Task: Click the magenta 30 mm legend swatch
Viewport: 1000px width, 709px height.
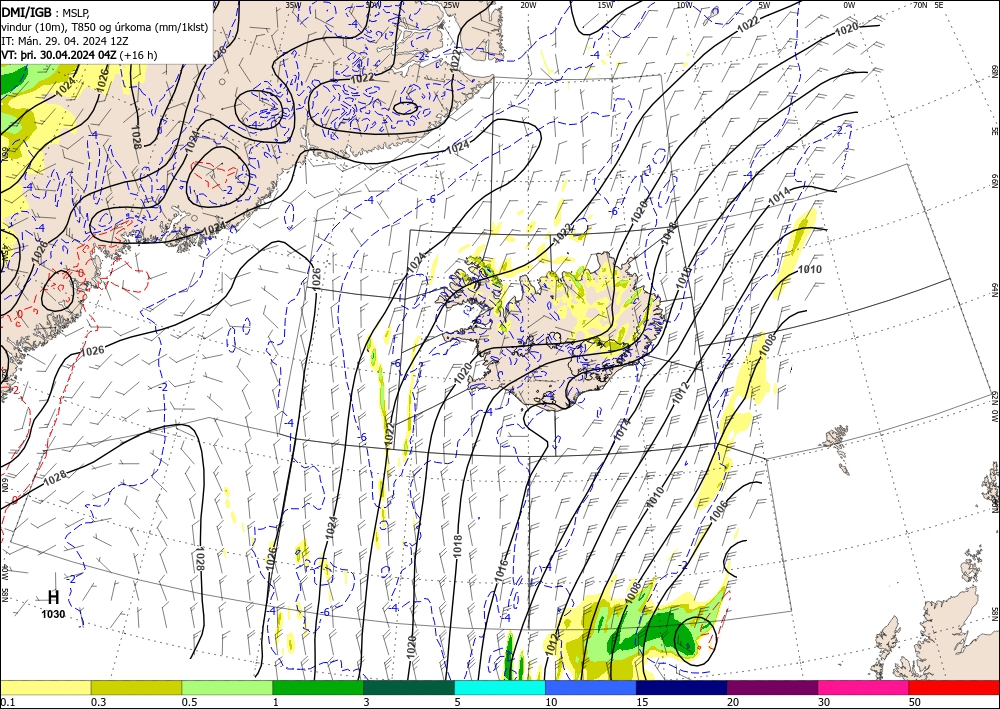Action: 864,687
